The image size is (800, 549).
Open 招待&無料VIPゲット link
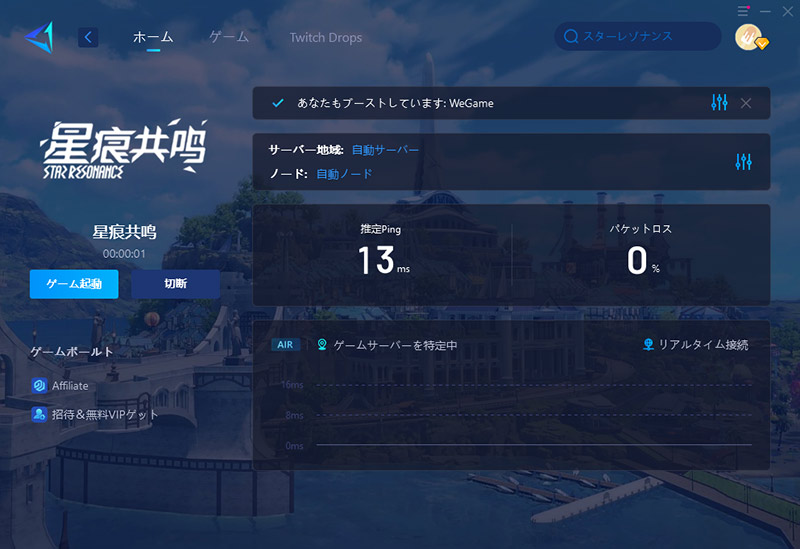point(105,414)
